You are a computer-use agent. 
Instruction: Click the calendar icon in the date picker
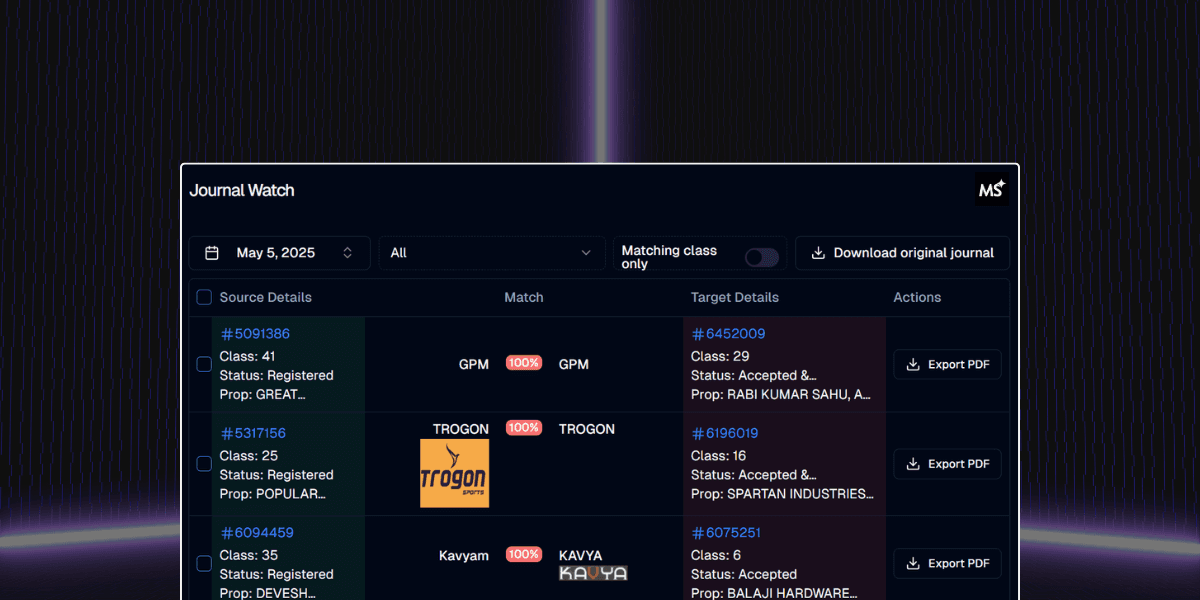(211, 253)
